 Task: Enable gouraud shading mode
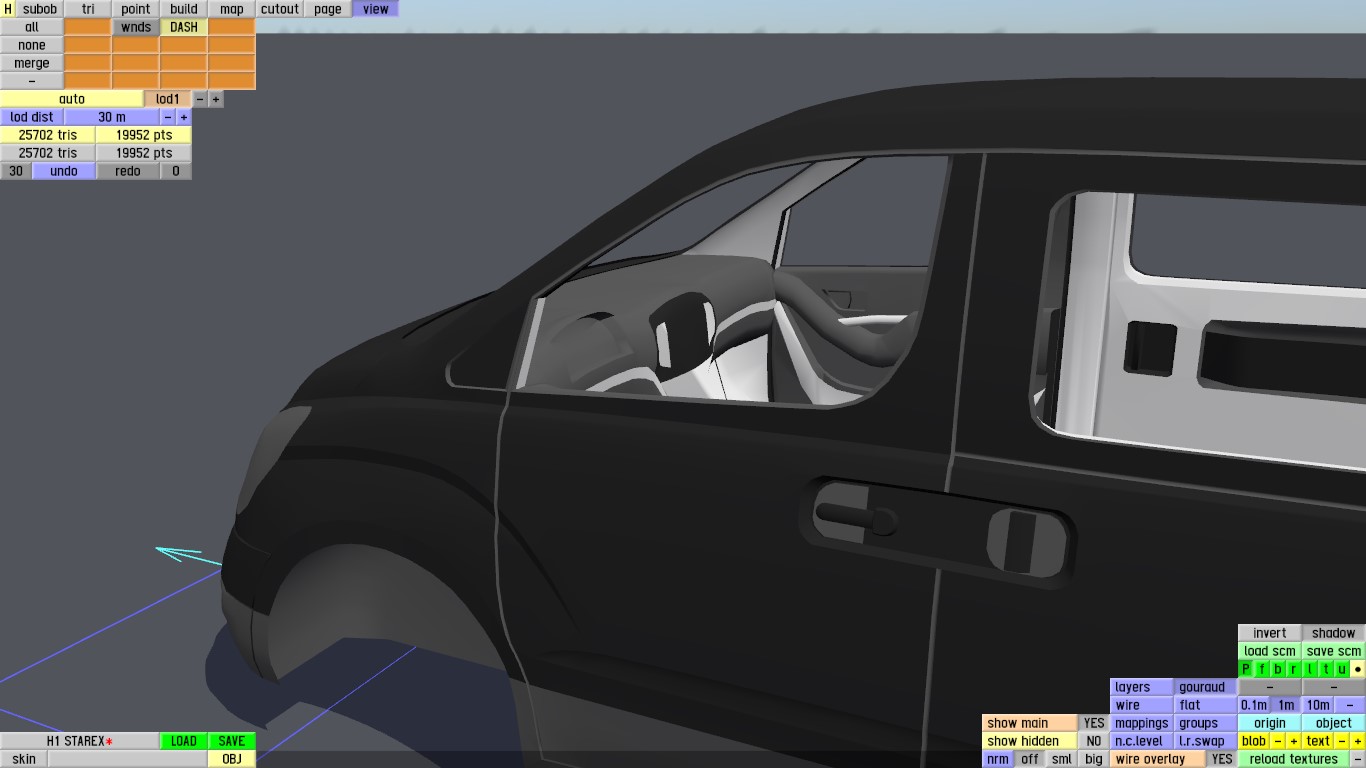[1206, 687]
